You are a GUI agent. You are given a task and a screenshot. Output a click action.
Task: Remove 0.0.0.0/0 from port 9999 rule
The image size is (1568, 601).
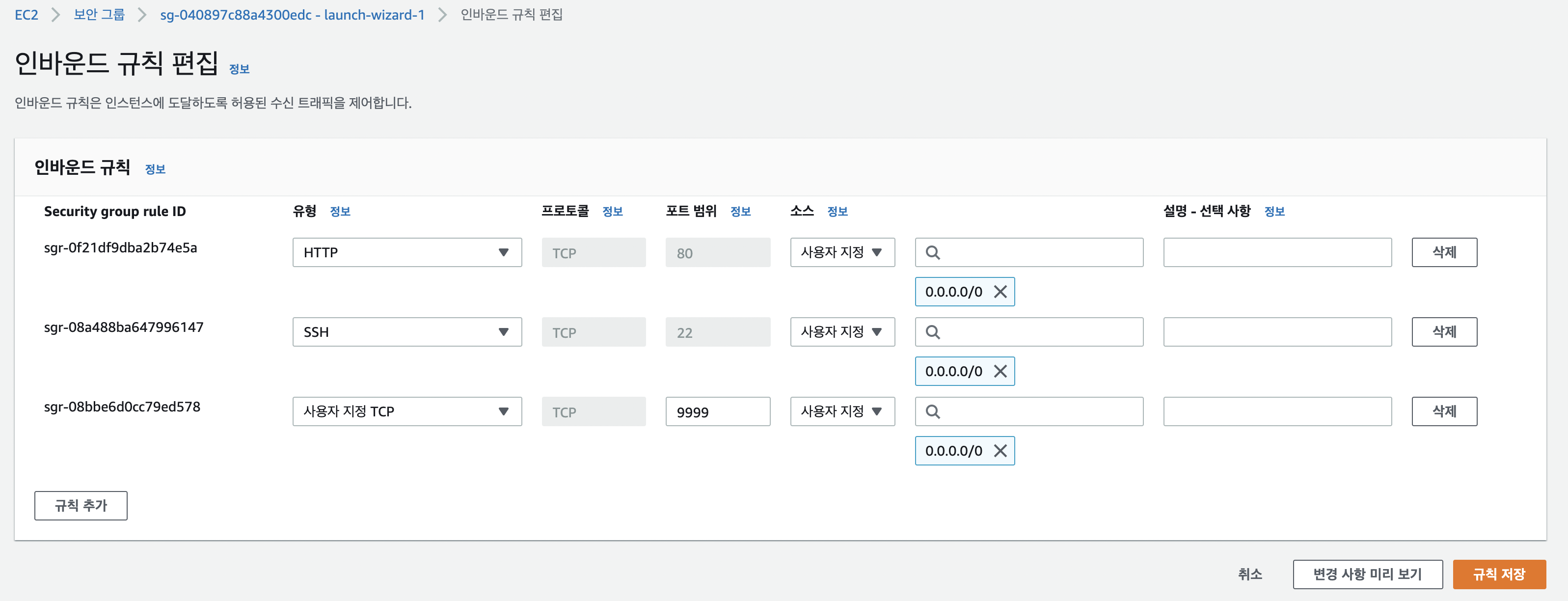pyautogui.click(x=1000, y=451)
